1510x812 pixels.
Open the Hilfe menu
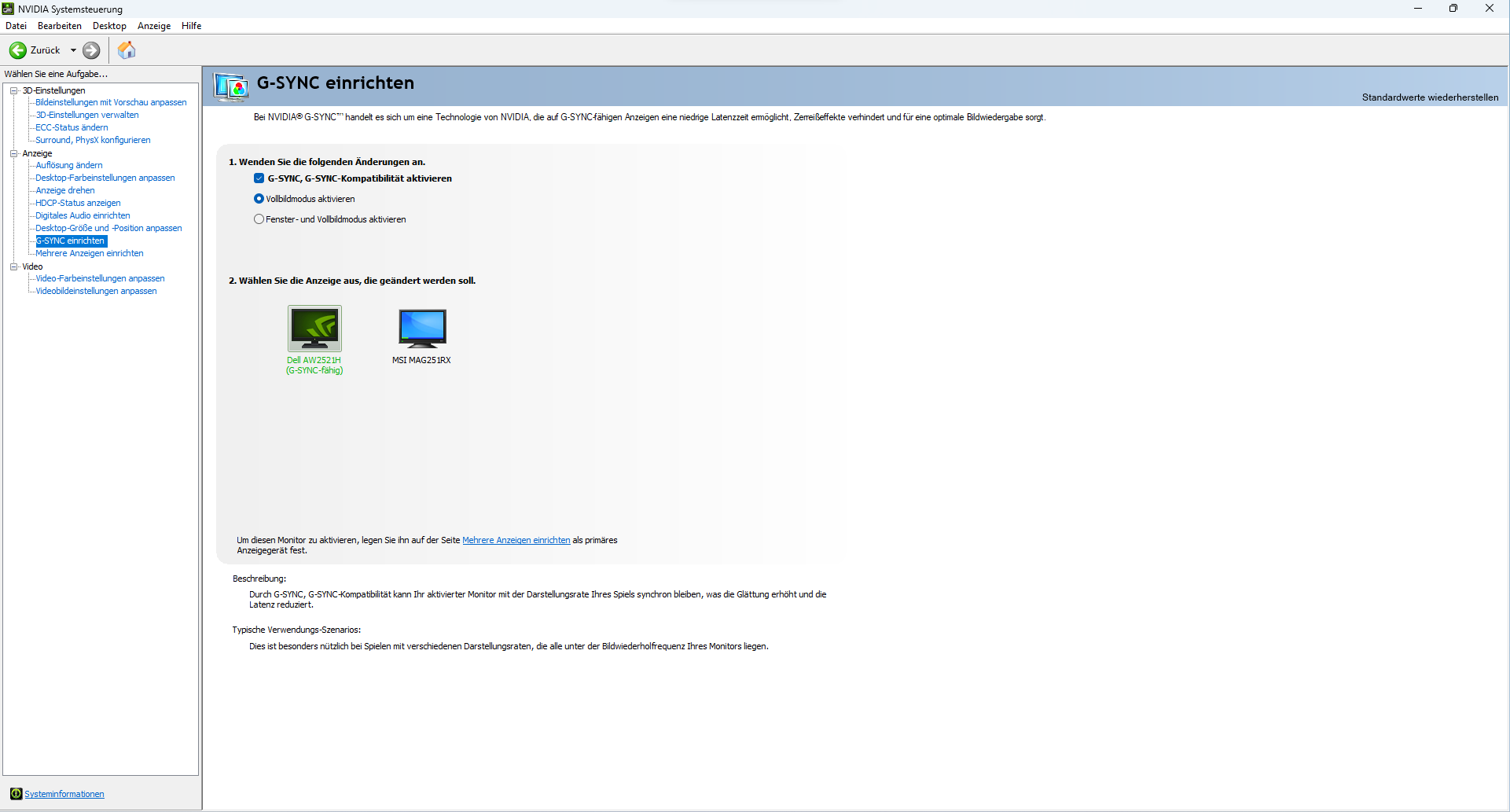192,26
